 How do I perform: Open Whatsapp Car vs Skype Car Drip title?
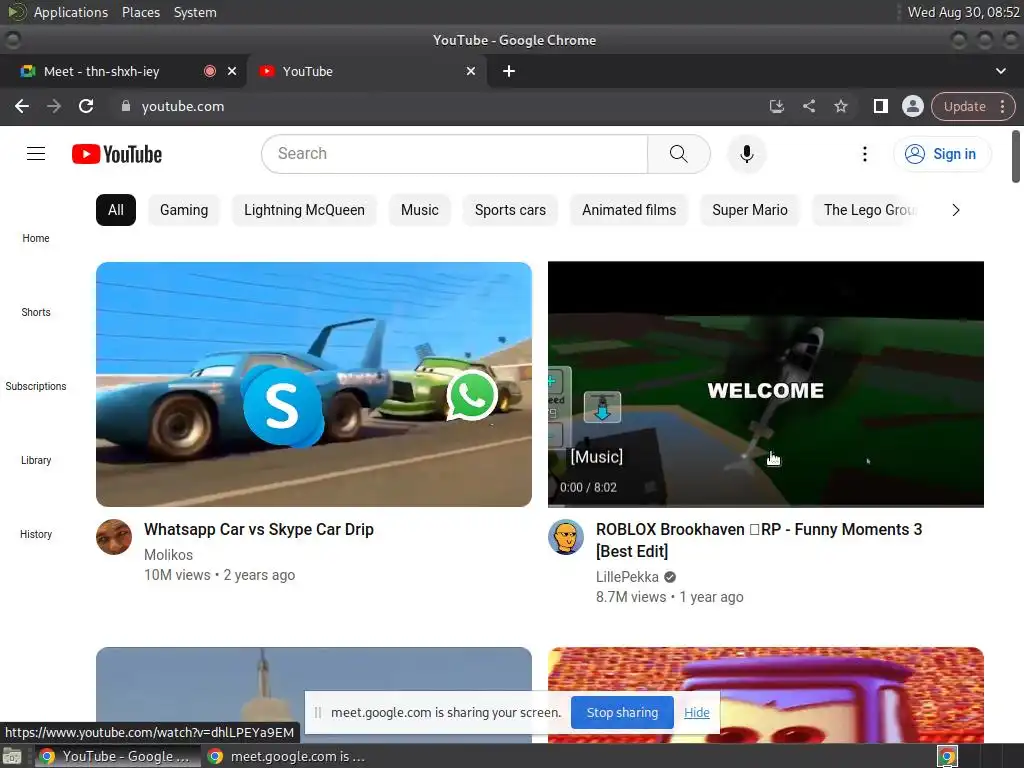(x=259, y=530)
